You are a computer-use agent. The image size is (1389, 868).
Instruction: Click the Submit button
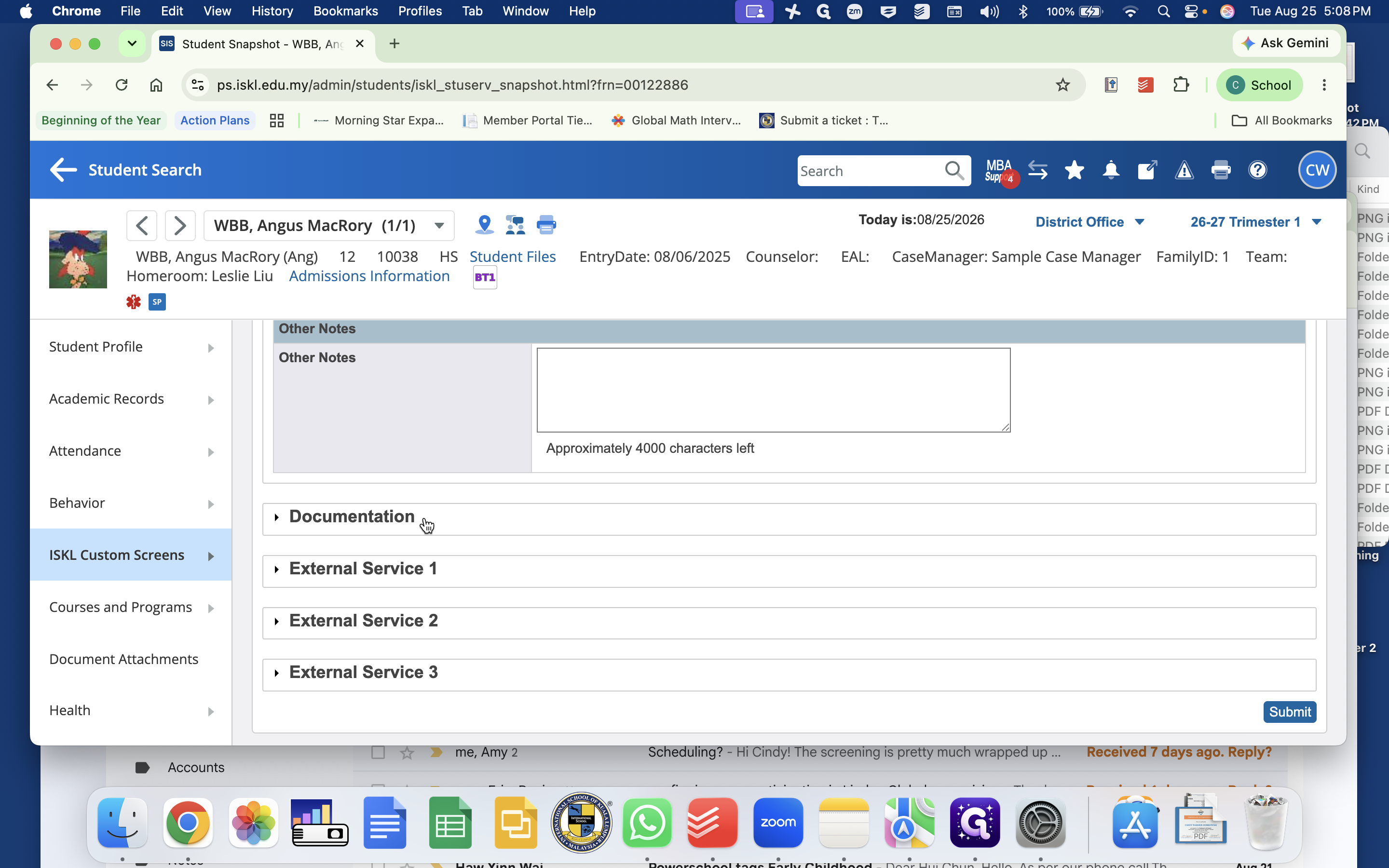1289,712
